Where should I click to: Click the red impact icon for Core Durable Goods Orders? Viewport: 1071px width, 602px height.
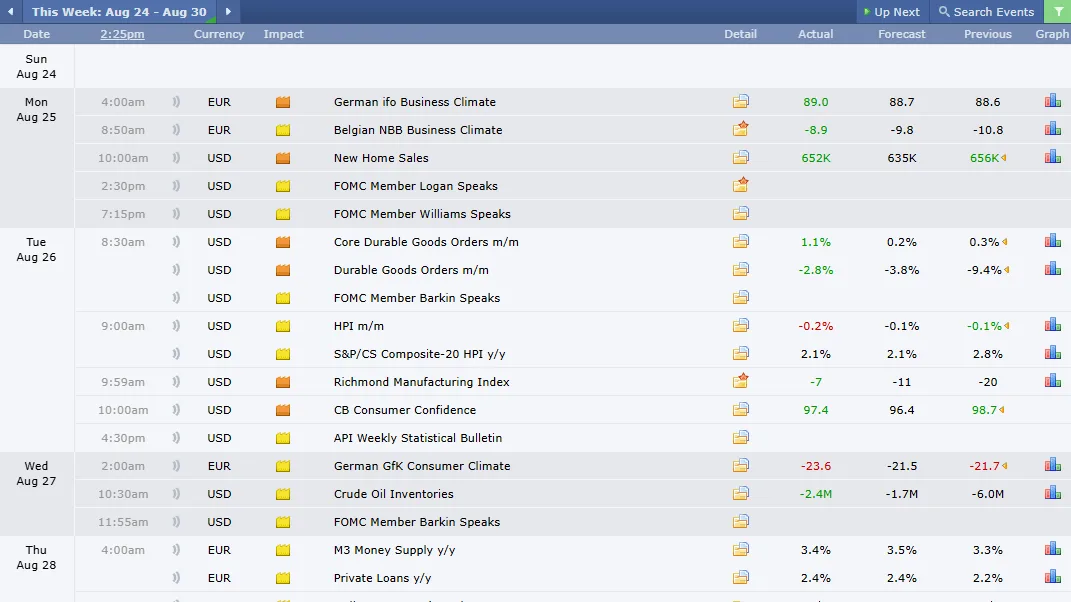(282, 241)
